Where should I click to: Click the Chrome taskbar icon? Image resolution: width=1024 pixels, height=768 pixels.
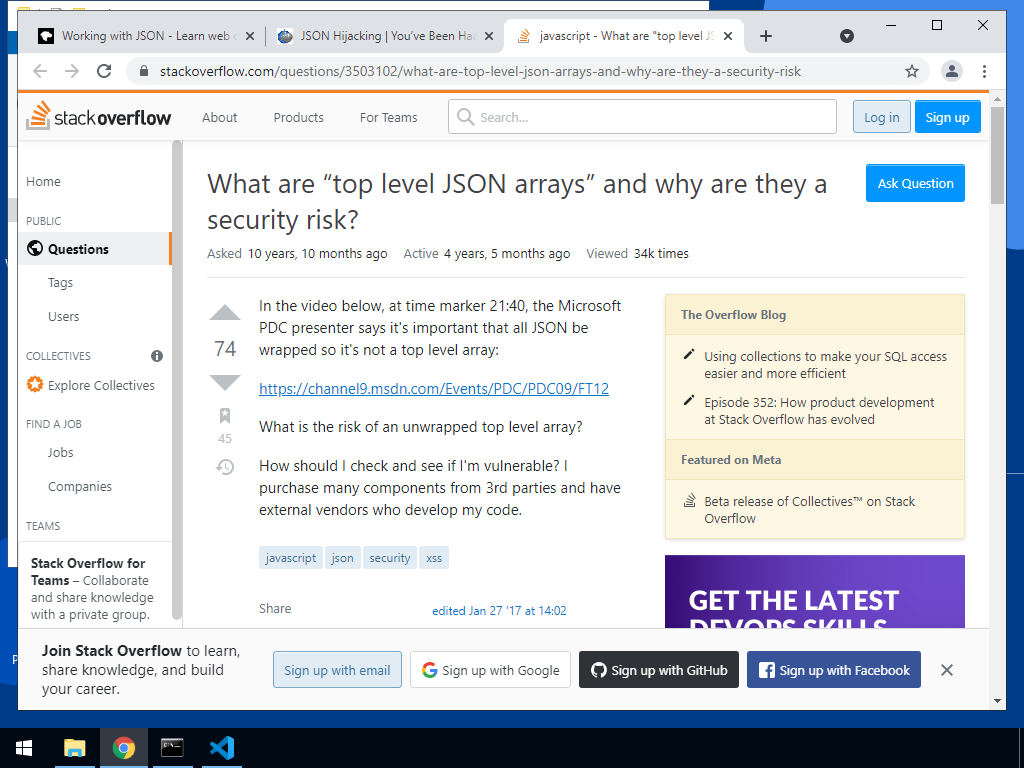(x=123, y=748)
